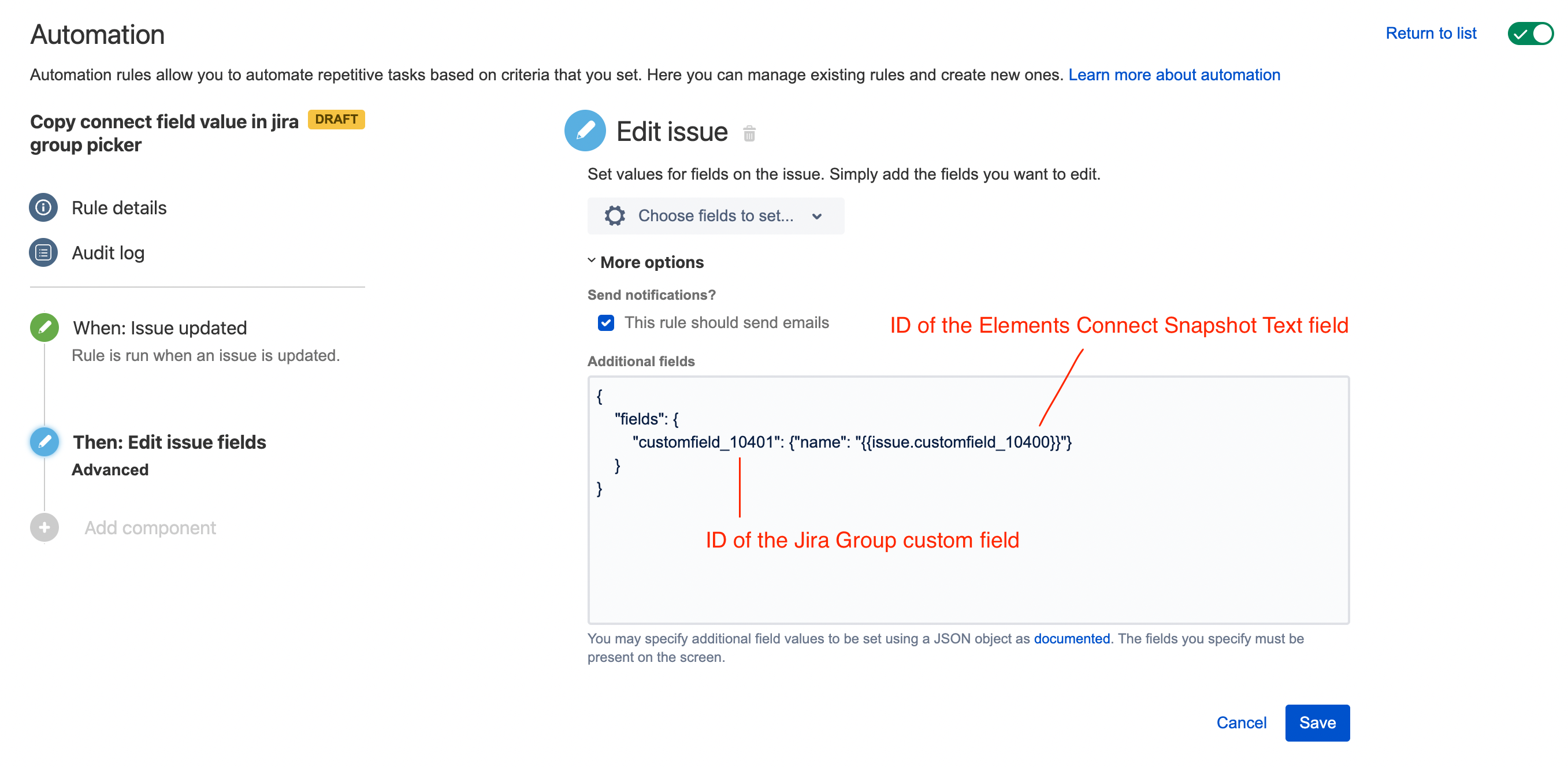Image resolution: width=1568 pixels, height=767 pixels.
Task: Click the gear icon in fields selector
Action: click(x=614, y=216)
